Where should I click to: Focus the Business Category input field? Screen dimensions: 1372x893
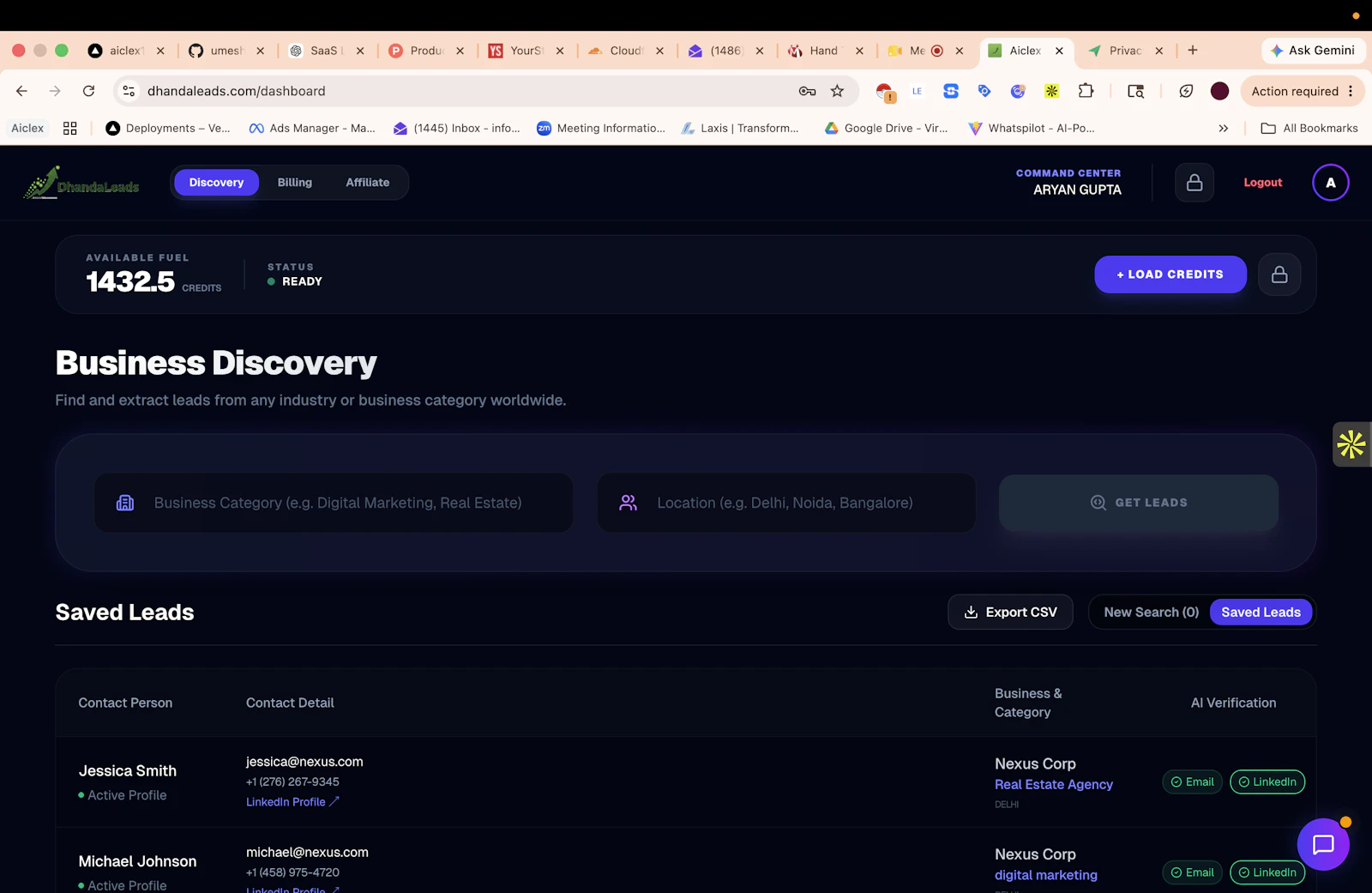(334, 503)
